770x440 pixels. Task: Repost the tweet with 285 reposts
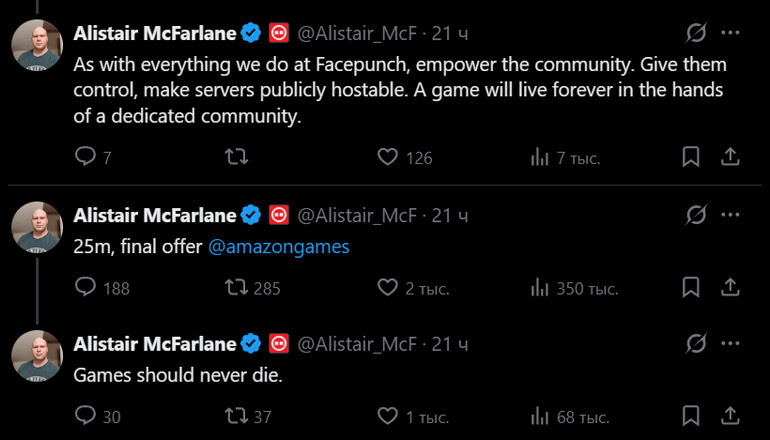point(236,288)
